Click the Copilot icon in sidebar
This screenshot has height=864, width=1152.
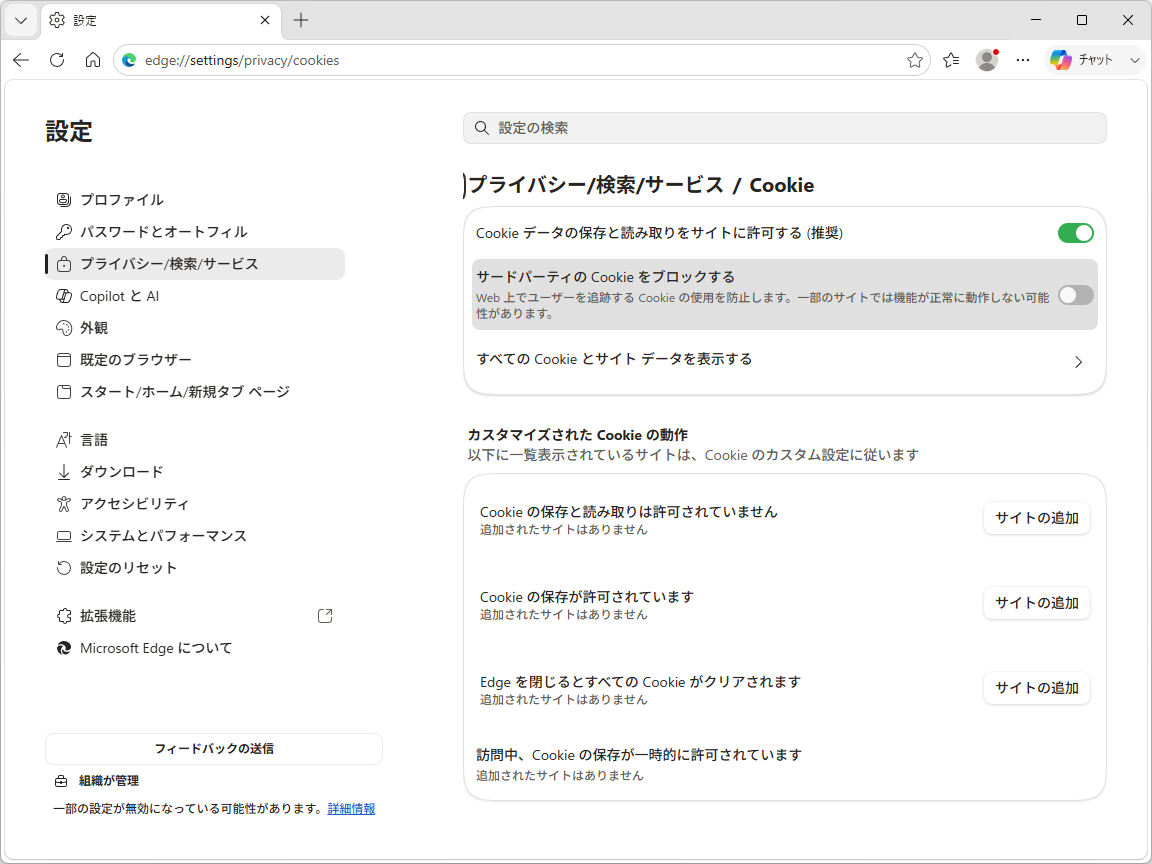[64, 296]
